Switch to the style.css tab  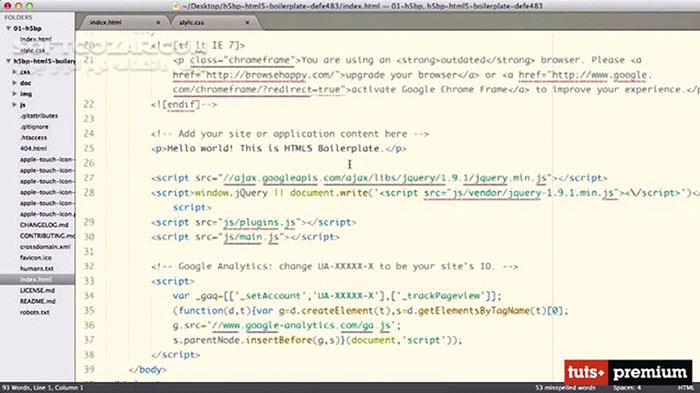coord(192,22)
